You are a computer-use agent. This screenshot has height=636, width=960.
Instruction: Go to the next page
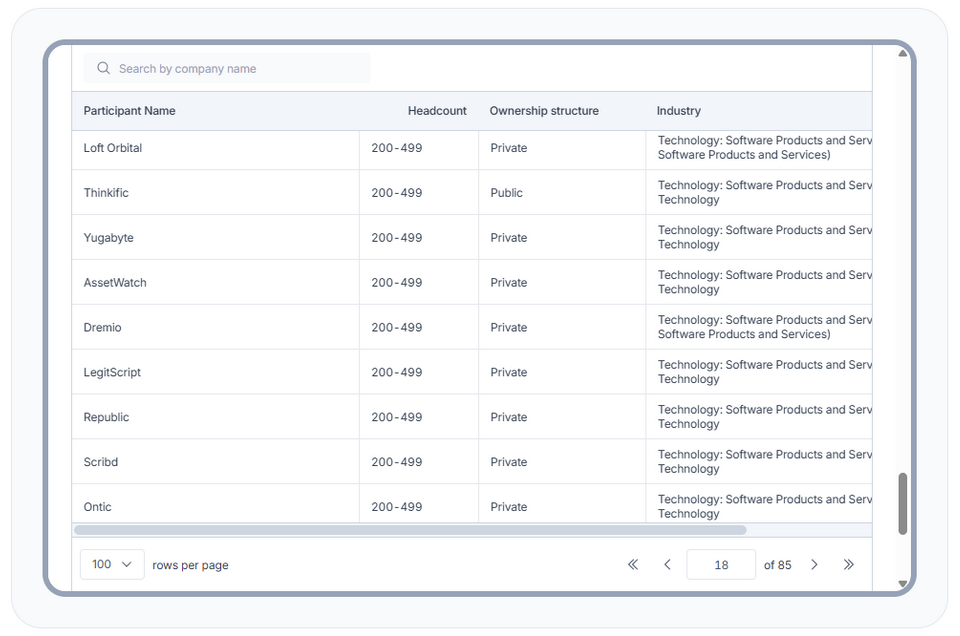pos(814,565)
